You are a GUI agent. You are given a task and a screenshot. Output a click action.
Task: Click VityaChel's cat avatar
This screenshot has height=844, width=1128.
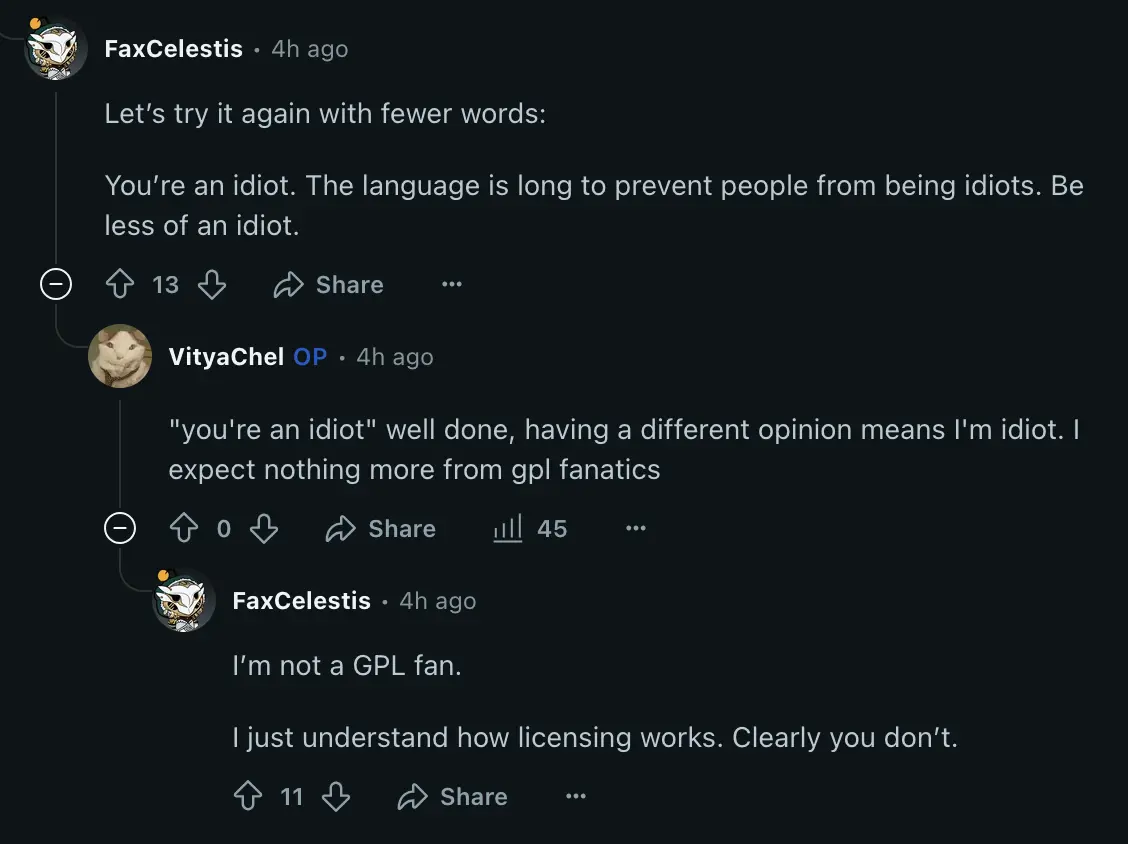click(119, 355)
